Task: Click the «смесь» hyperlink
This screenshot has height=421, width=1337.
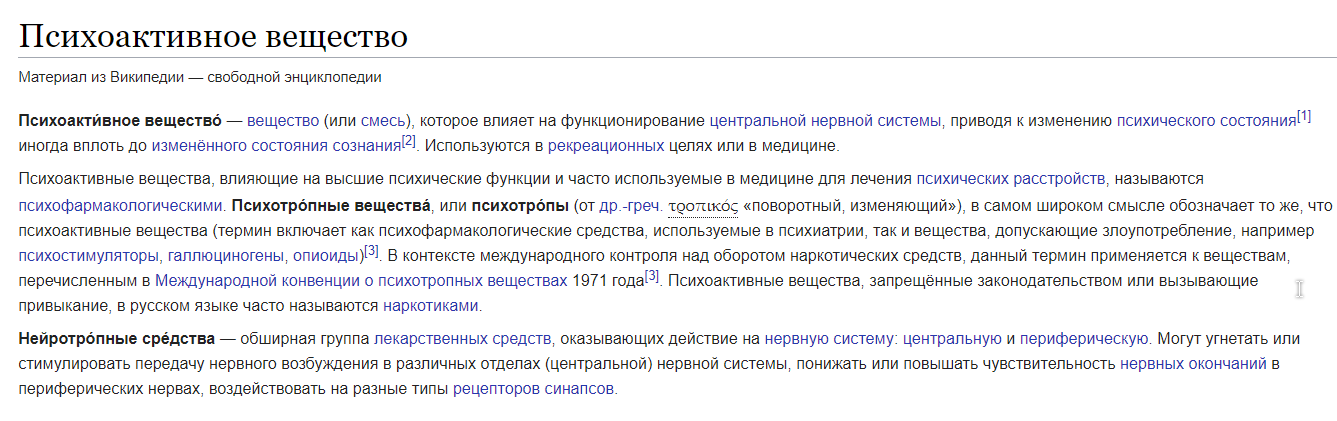Action: (x=382, y=121)
